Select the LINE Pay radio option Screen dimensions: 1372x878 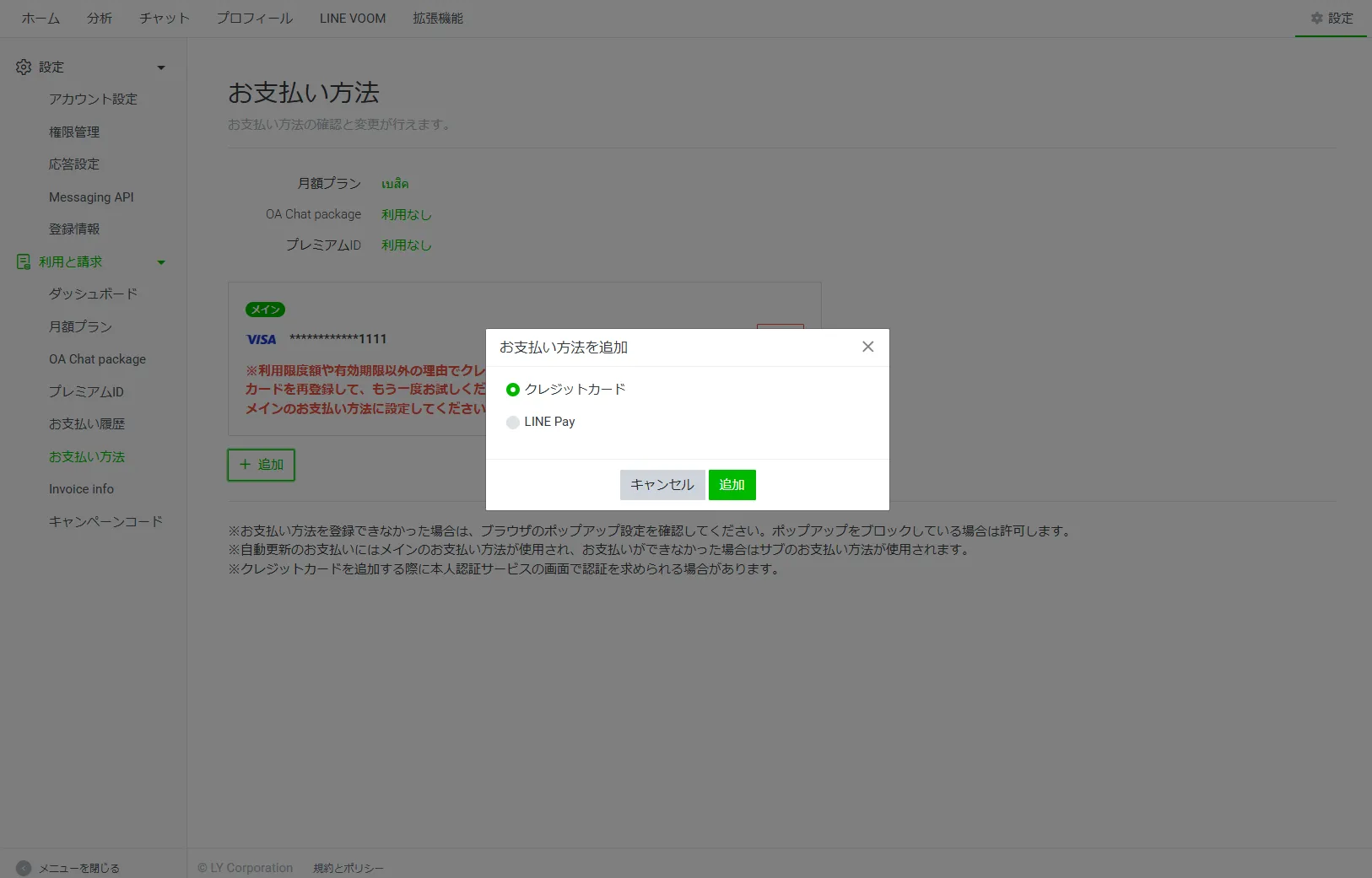point(513,423)
